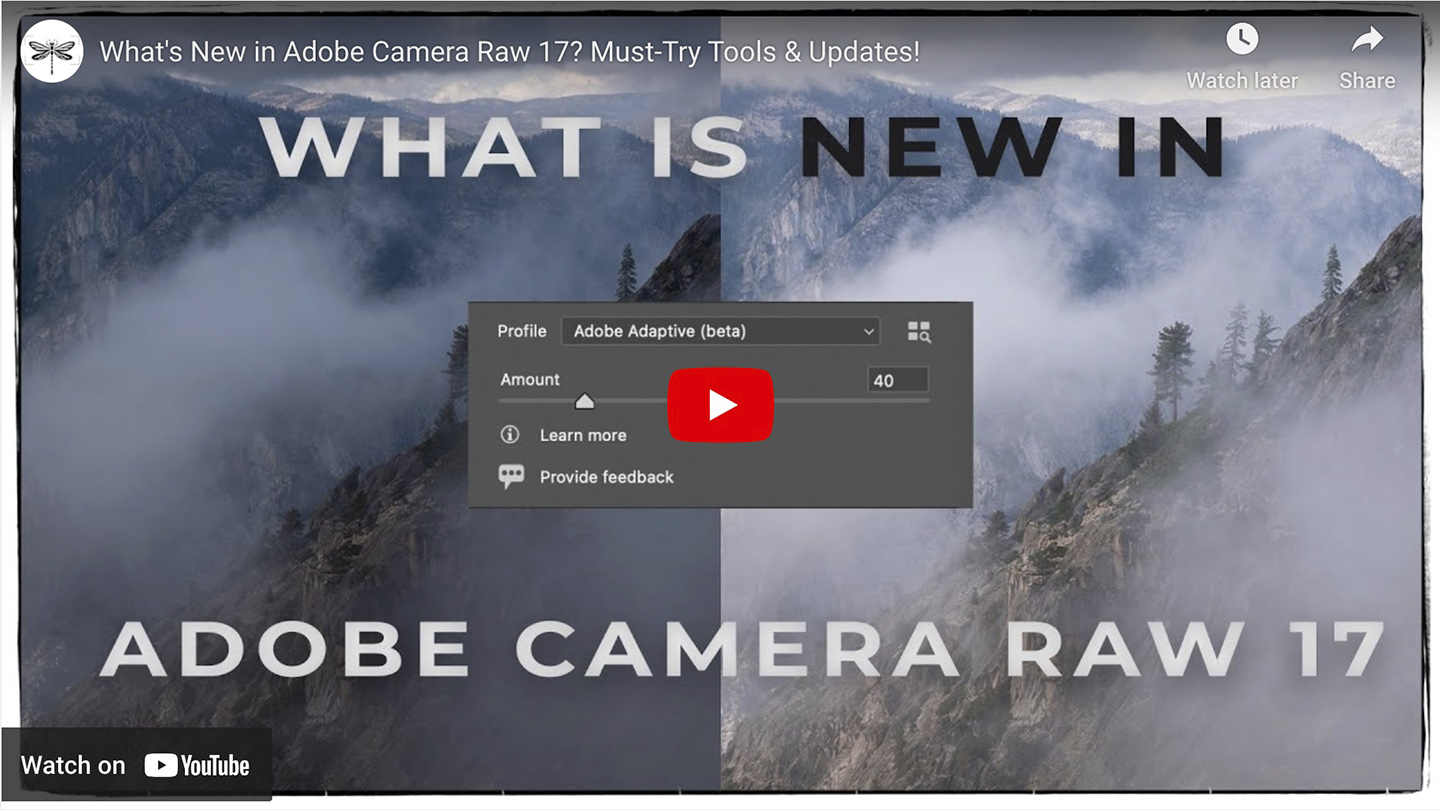
Task: Click Provide feedback text
Action: pos(607,477)
